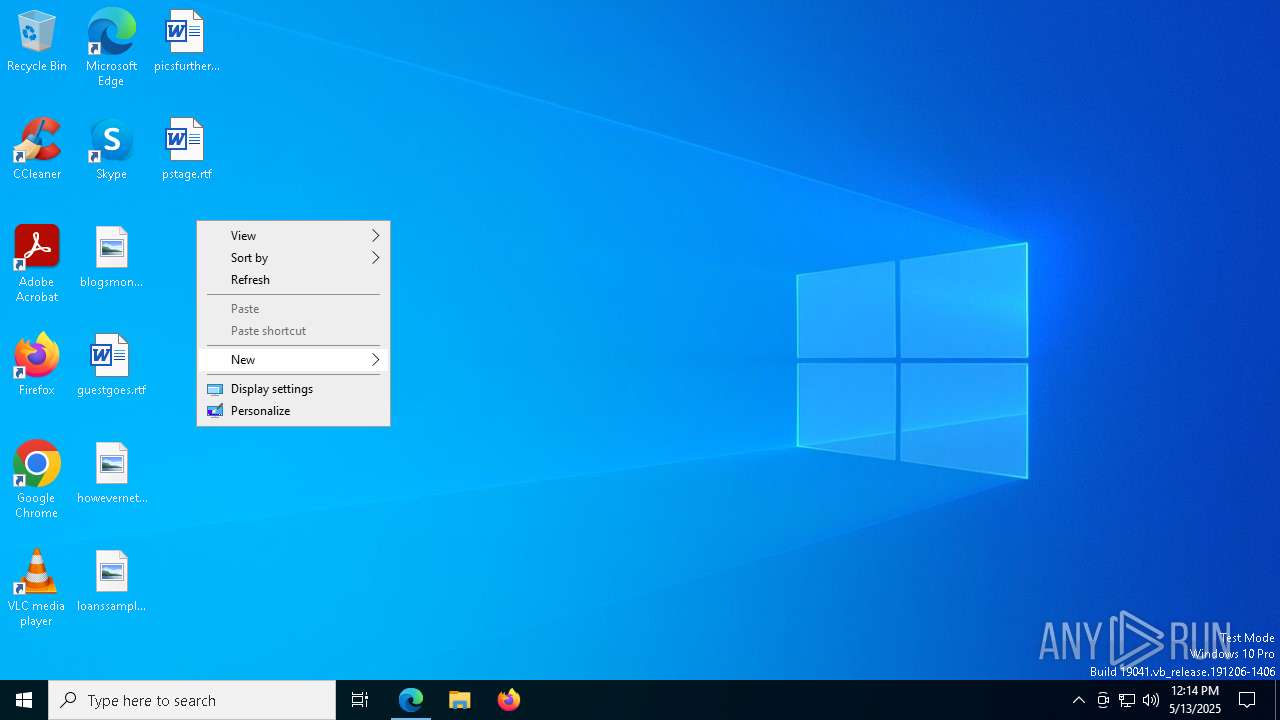Open the Windows Start menu

24,700
